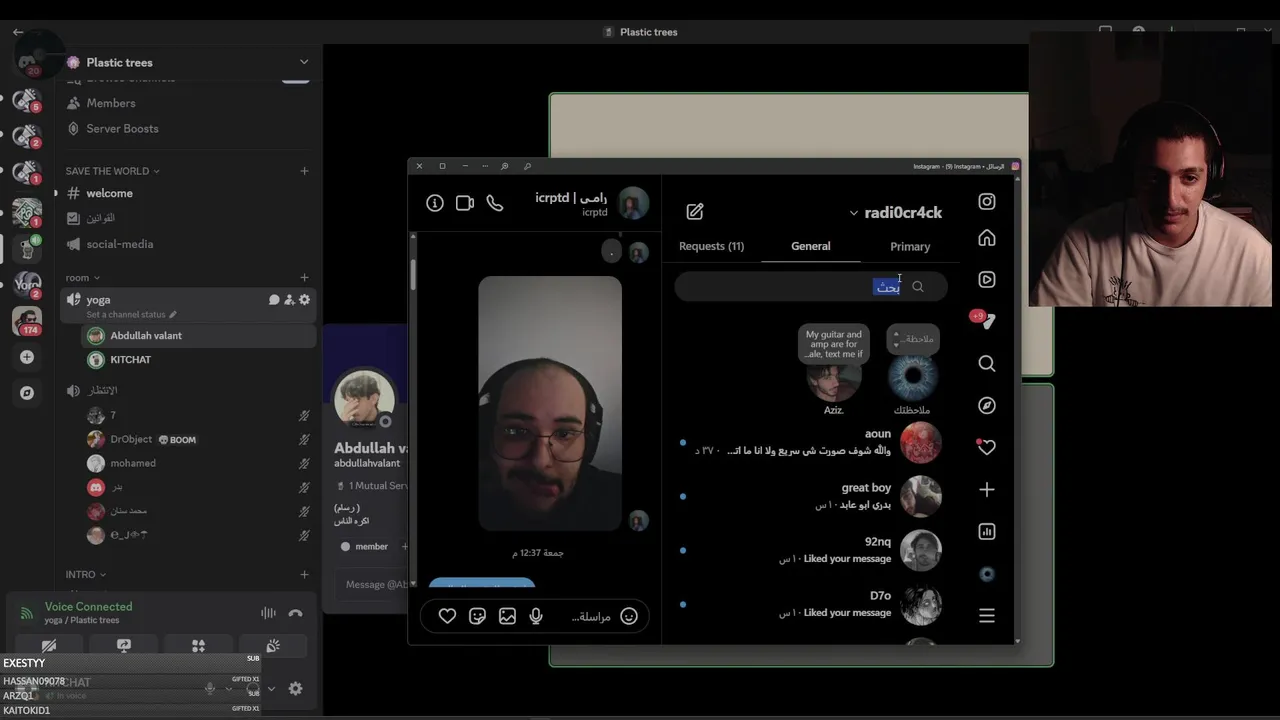The image size is (1280, 720).
Task: Add channel to room category
Action: [x=304, y=278]
